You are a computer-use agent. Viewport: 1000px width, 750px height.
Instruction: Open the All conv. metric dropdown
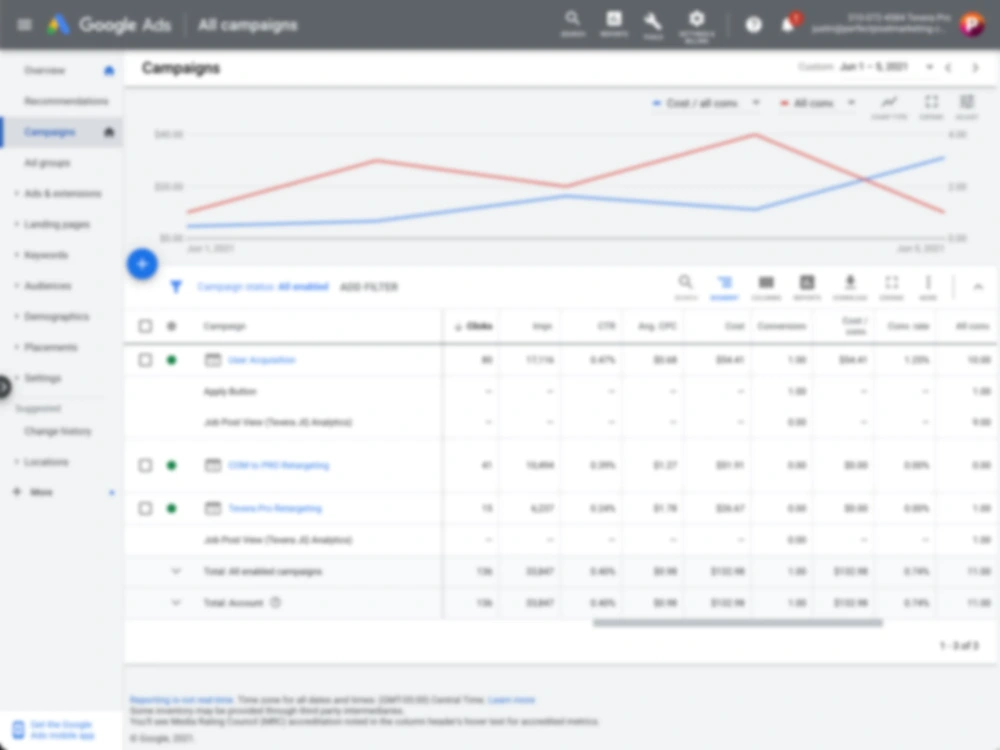click(818, 103)
